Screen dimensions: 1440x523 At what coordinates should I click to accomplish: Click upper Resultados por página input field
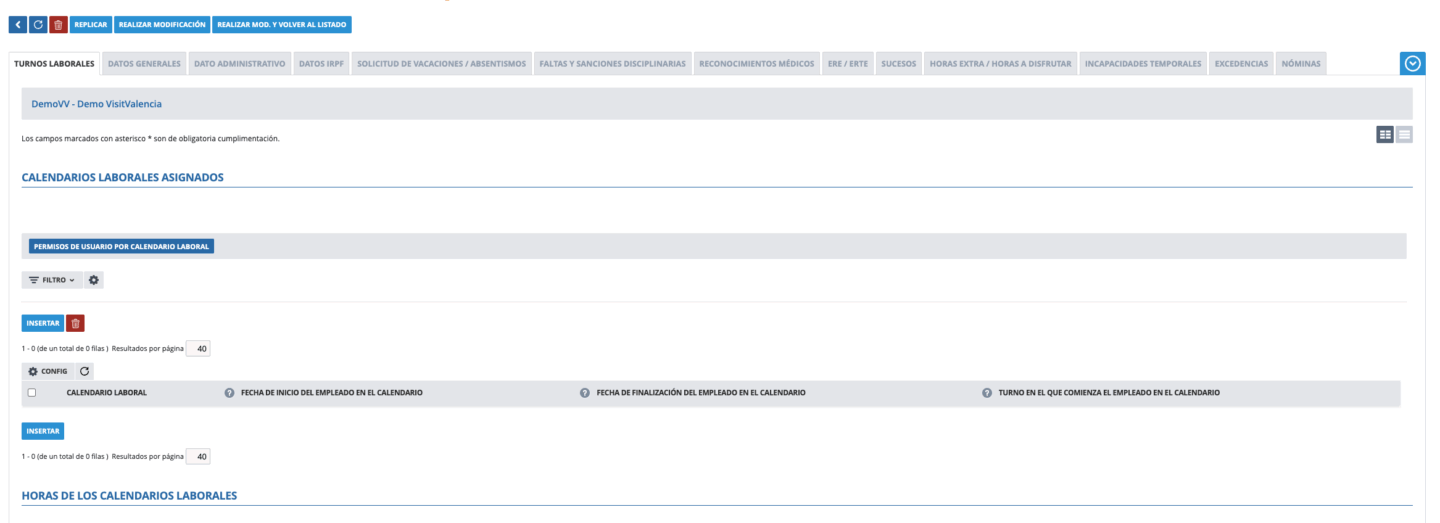(x=198, y=348)
